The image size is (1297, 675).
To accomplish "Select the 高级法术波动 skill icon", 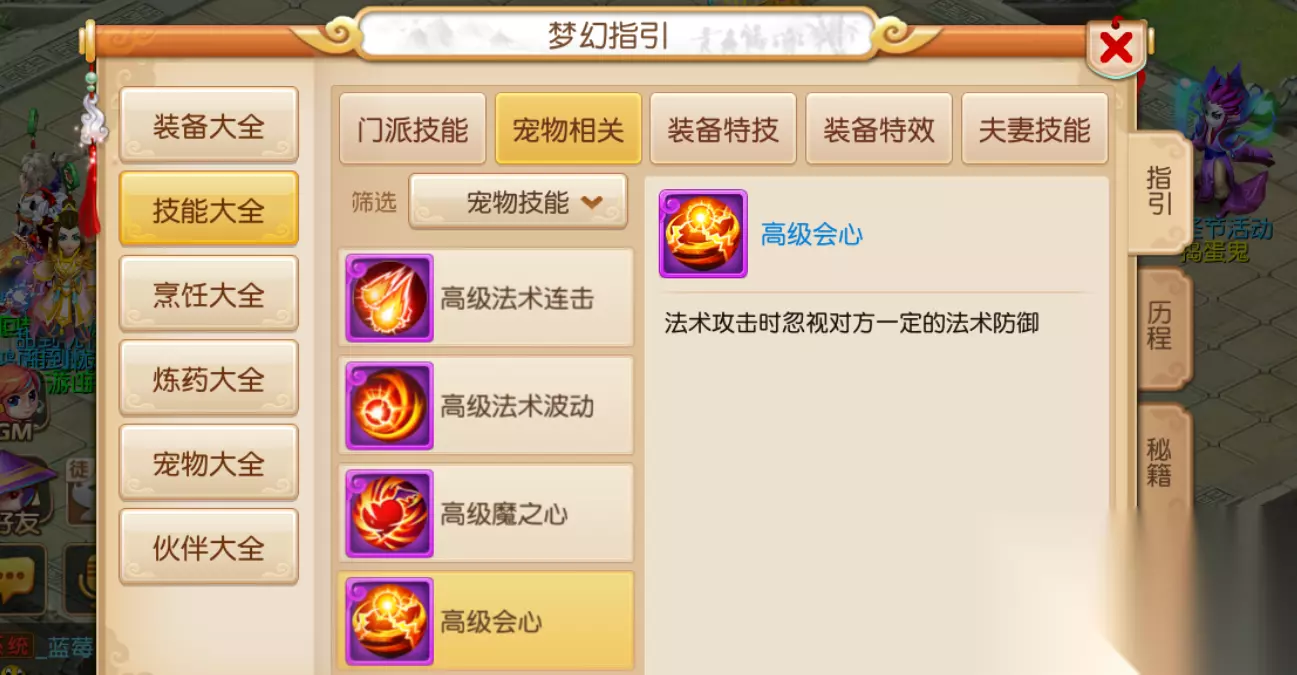I will 389,406.
